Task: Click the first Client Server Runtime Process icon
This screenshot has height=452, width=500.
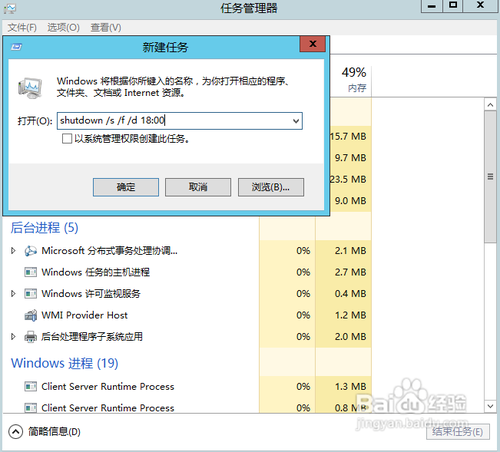Action: 30,386
